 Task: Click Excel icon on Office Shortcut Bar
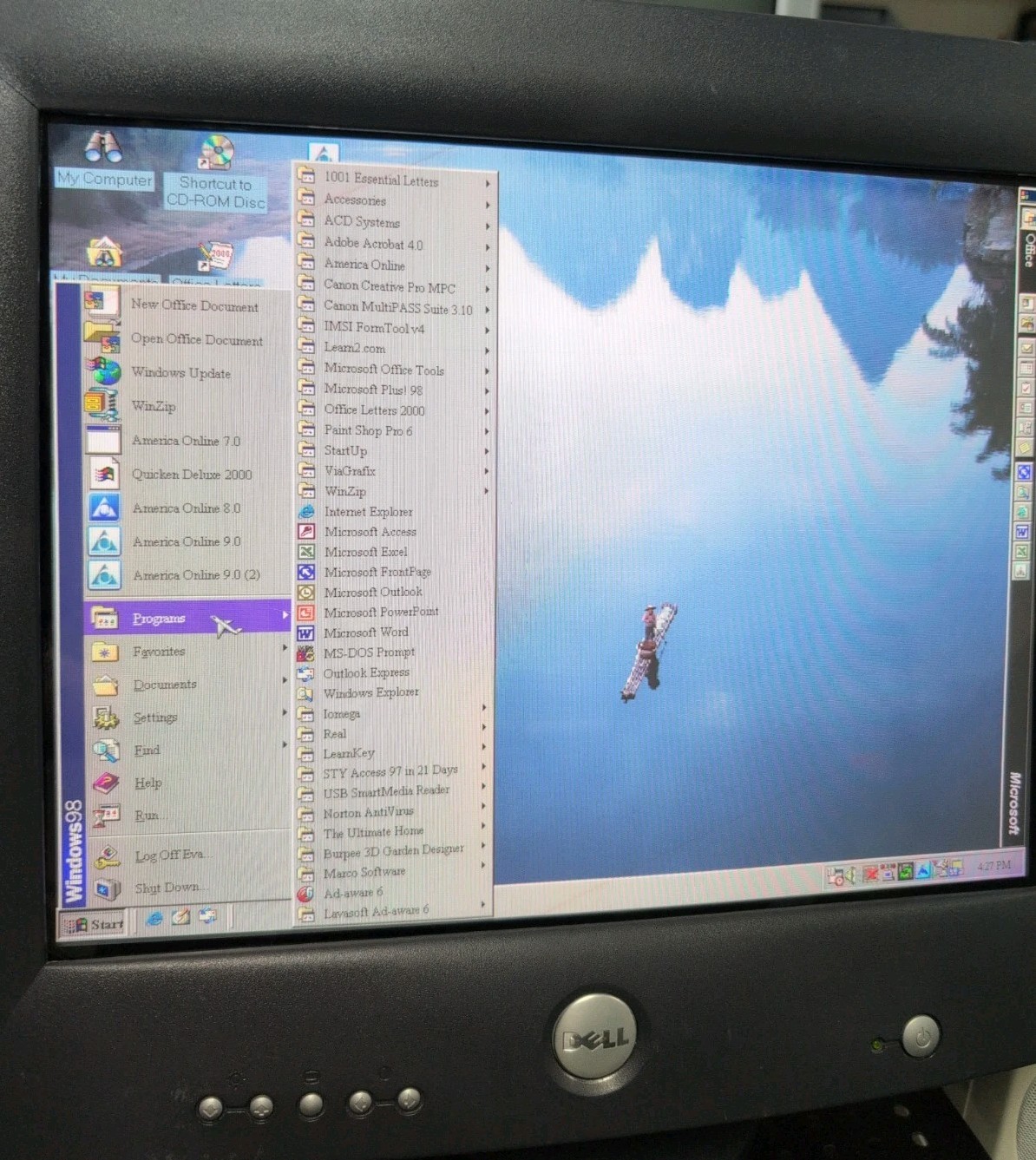[1023, 551]
